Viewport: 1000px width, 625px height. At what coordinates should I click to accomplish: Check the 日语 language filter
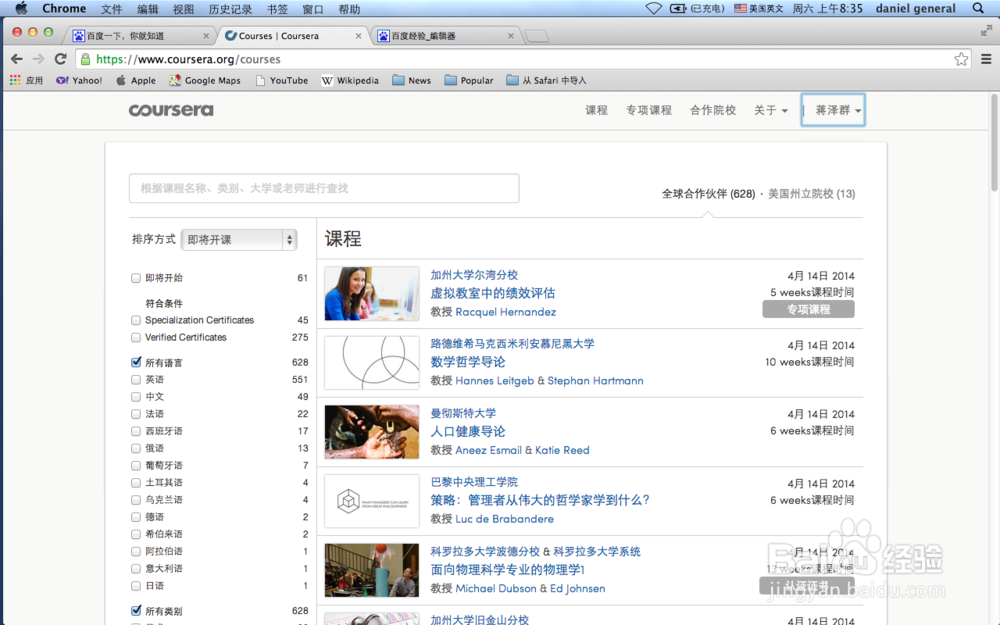136,585
